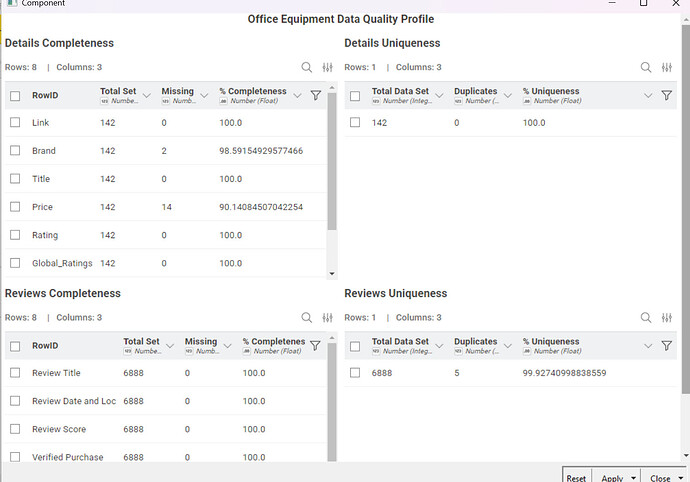This screenshot has height=482, width=690.
Task: Click filter funnel icon in Details Completeness header
Action: pos(316,95)
